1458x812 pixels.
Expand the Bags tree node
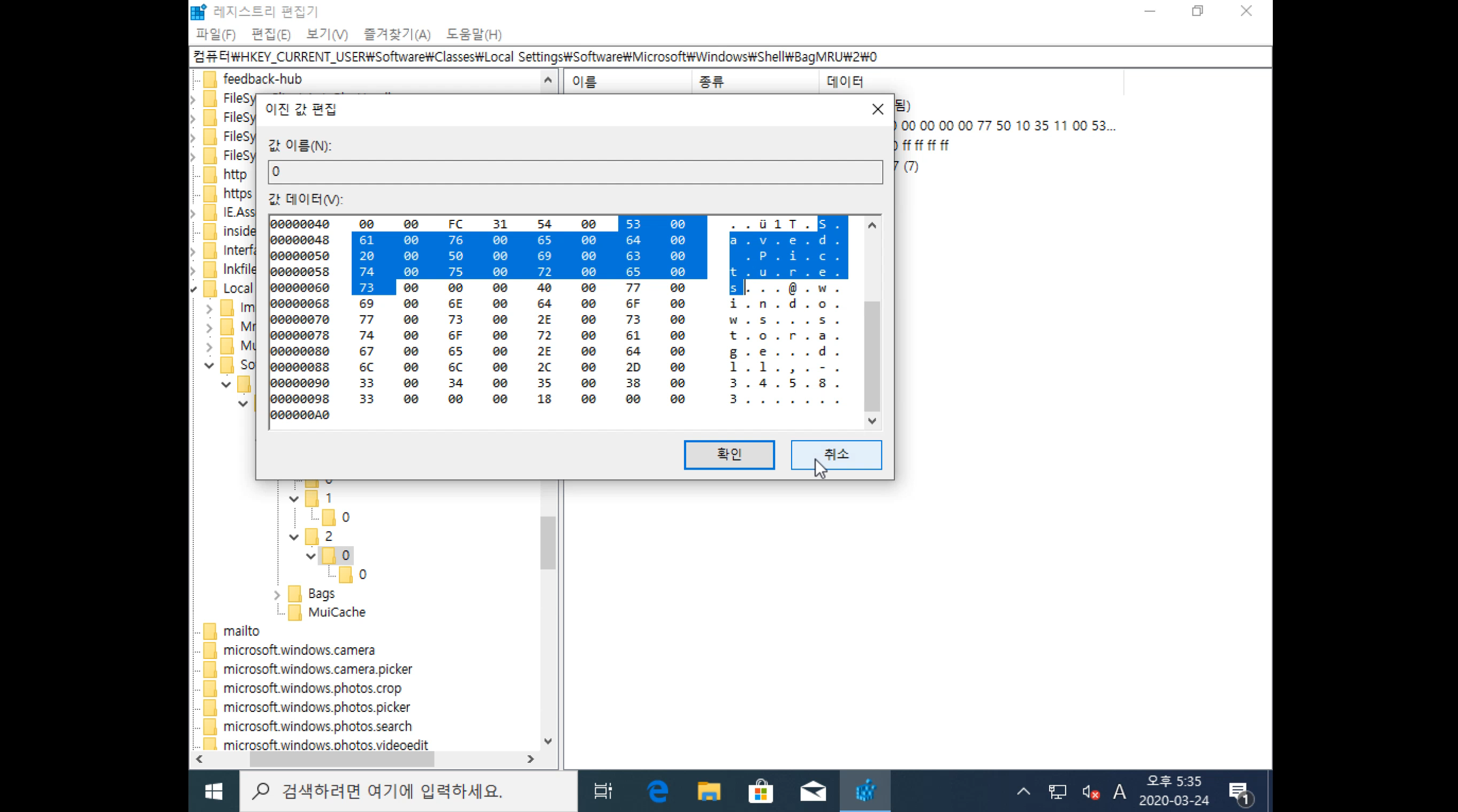[277, 594]
